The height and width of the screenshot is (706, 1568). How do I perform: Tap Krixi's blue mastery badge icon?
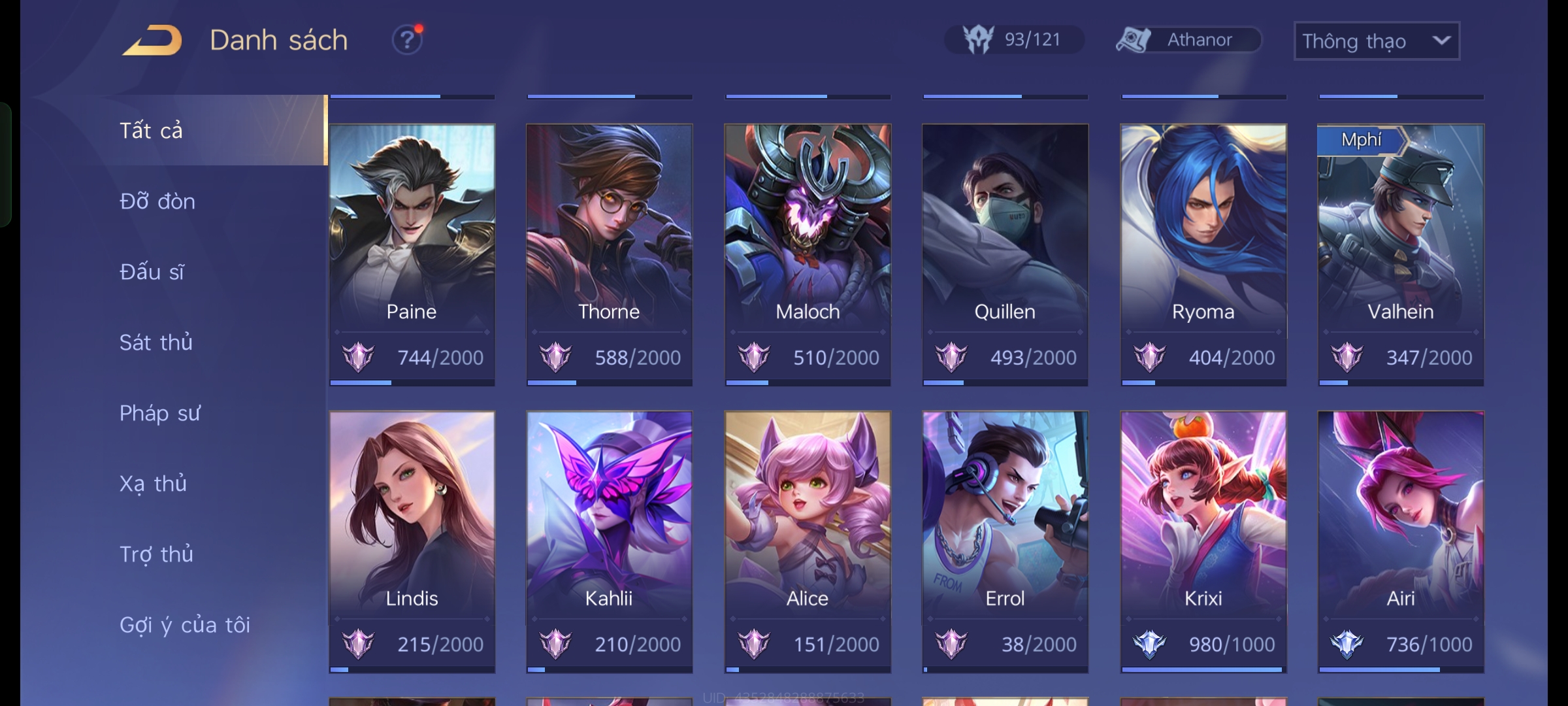(x=1149, y=644)
